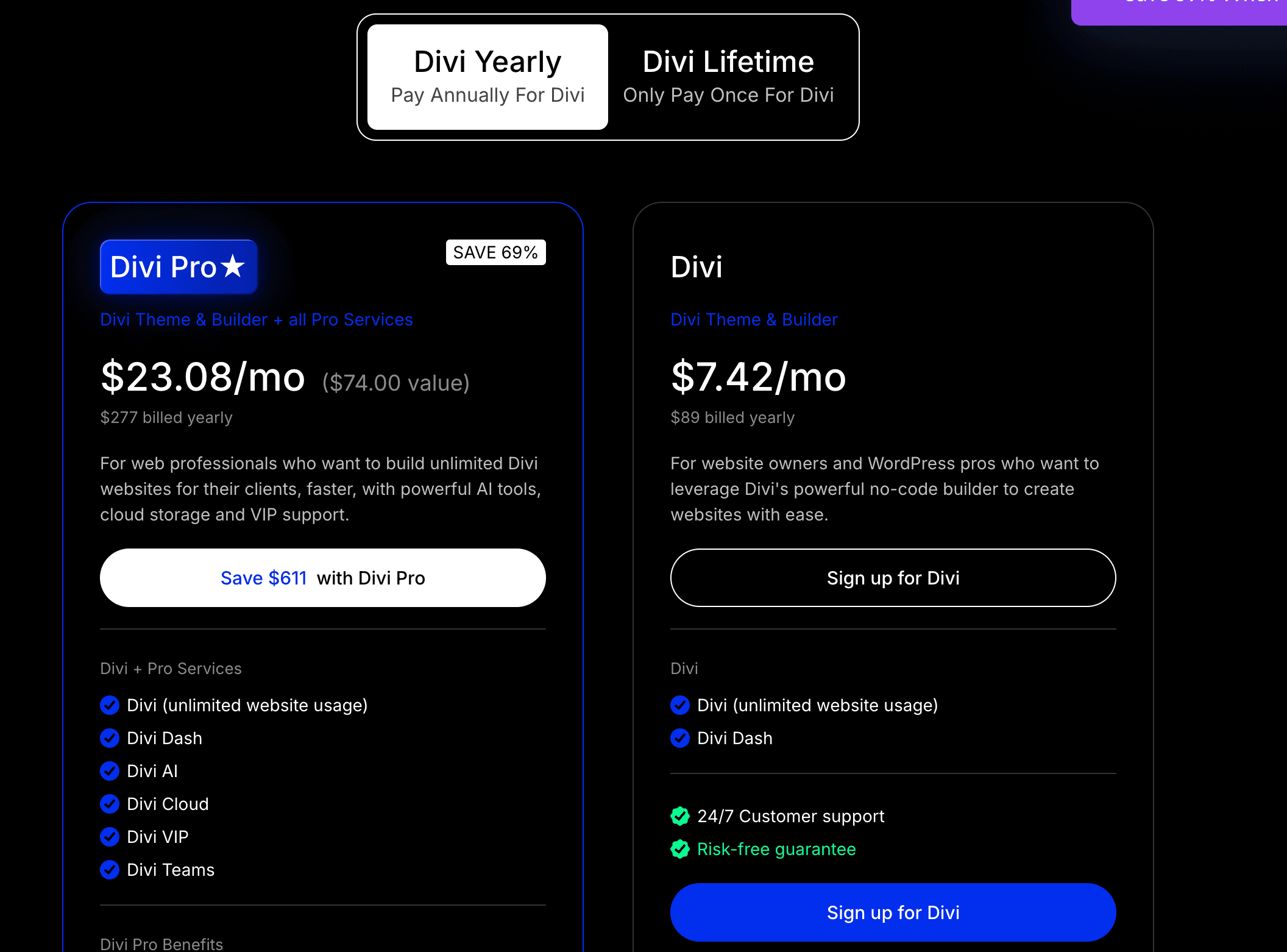Click checkmark beside Divi Dash in Divi card

click(680, 738)
